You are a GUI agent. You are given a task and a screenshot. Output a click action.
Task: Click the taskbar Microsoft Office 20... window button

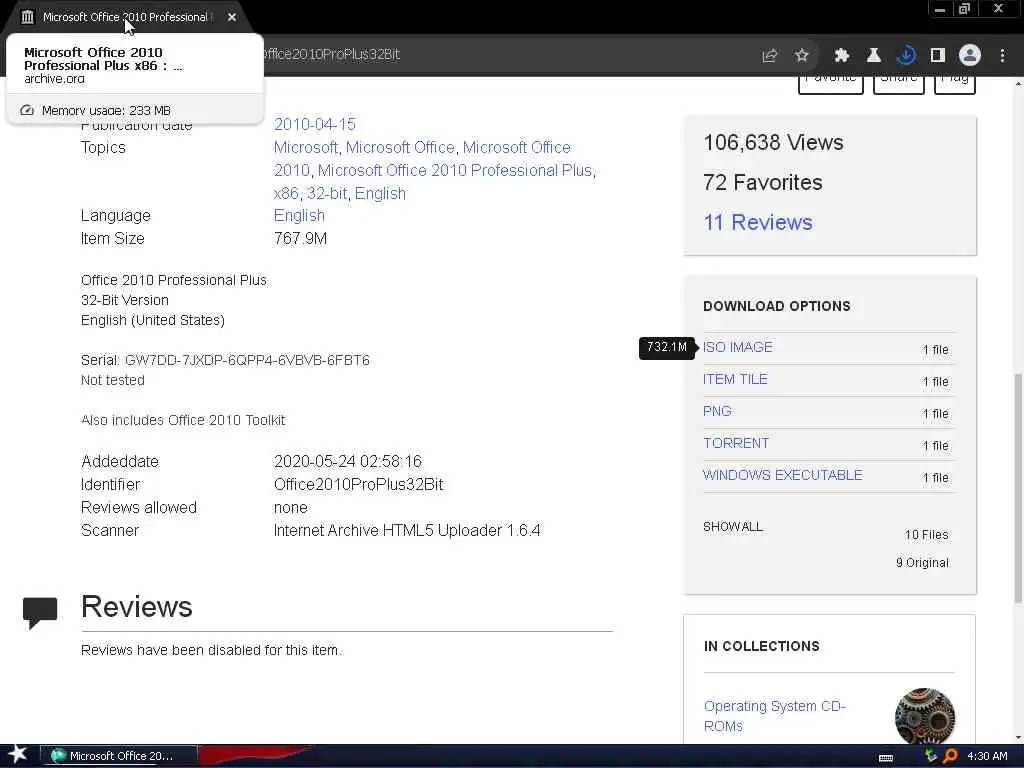click(x=120, y=756)
